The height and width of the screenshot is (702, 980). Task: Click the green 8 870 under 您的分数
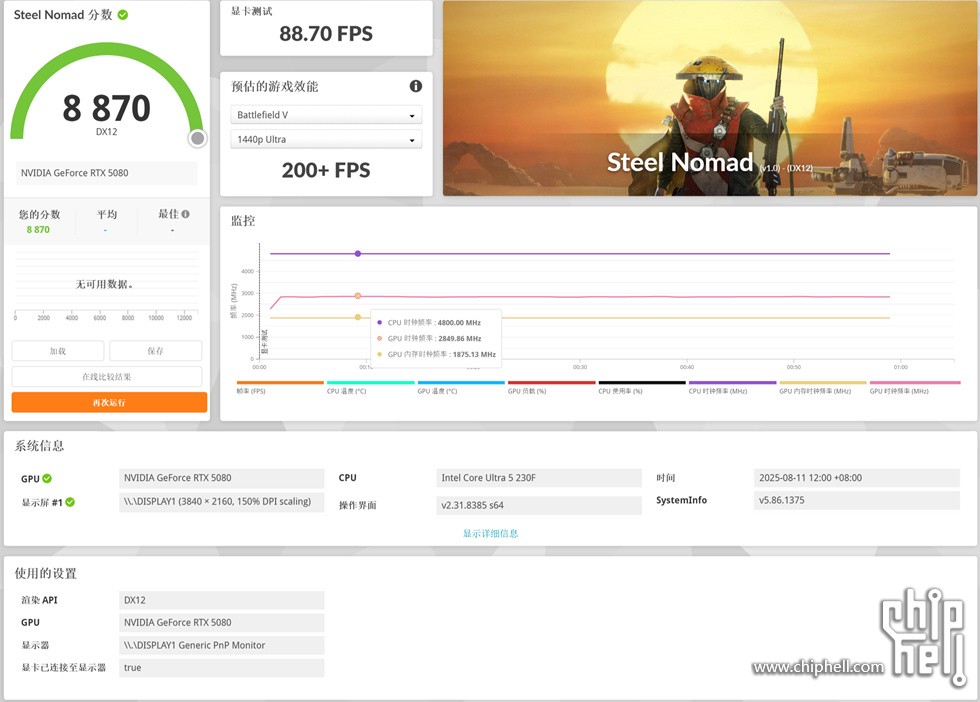pos(38,230)
